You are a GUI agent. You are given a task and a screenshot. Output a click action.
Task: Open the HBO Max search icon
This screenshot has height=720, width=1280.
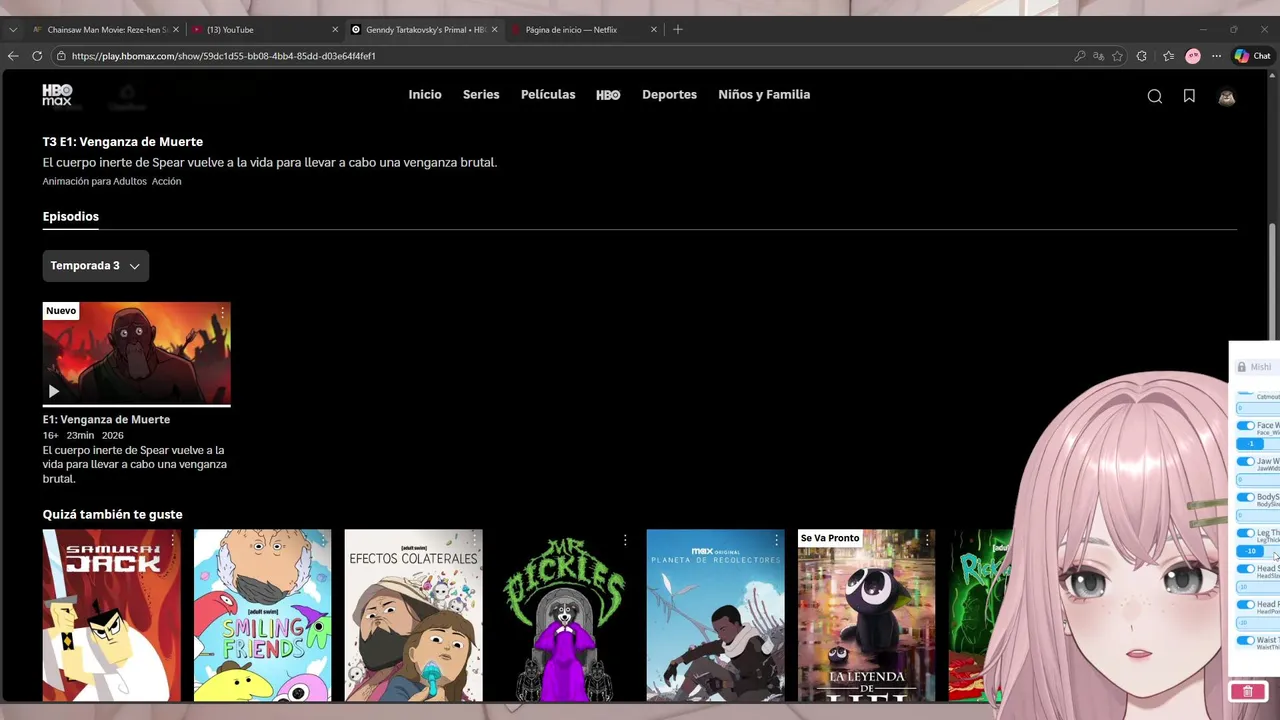[x=1154, y=96]
